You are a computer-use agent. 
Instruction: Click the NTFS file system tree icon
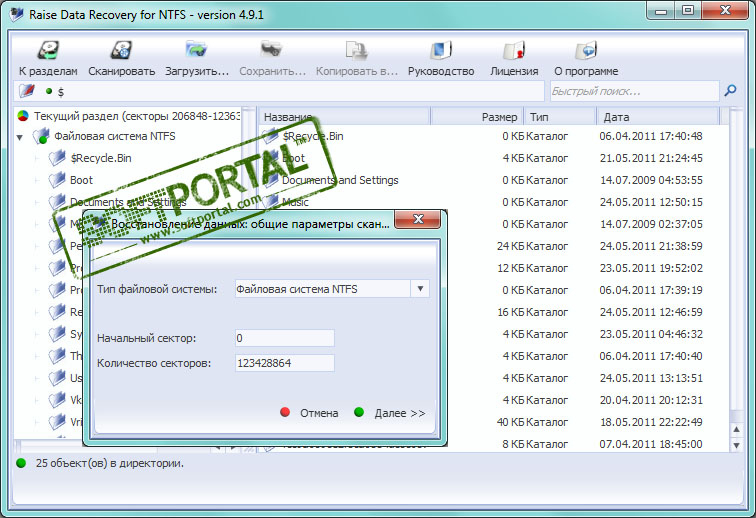coord(41,136)
